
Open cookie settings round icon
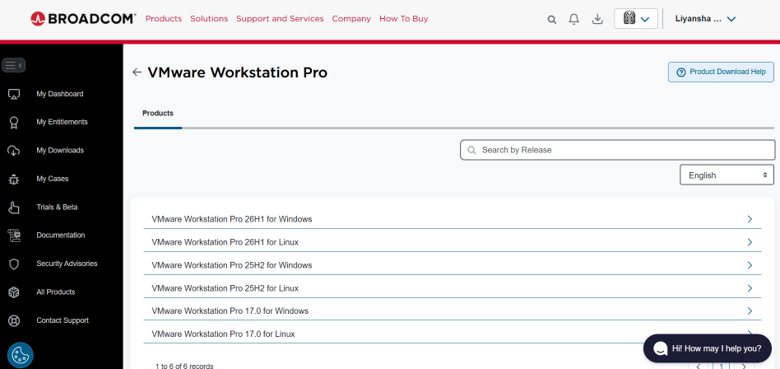click(x=20, y=355)
